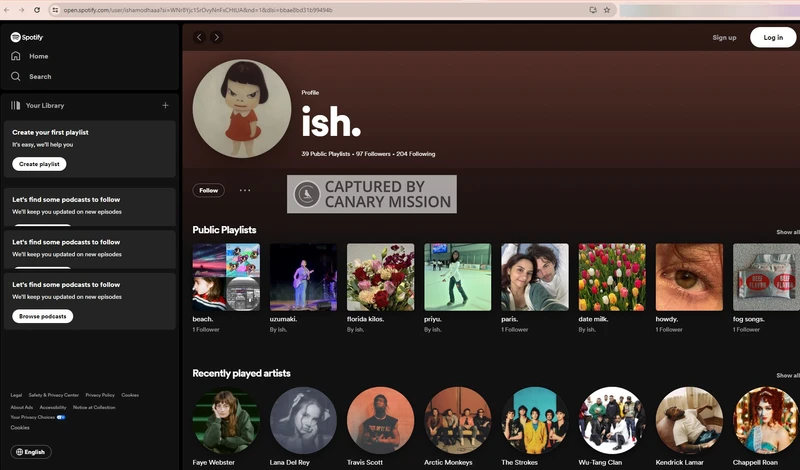Open the three-dot more options menu
This screenshot has width=800, height=470.
[x=245, y=190]
